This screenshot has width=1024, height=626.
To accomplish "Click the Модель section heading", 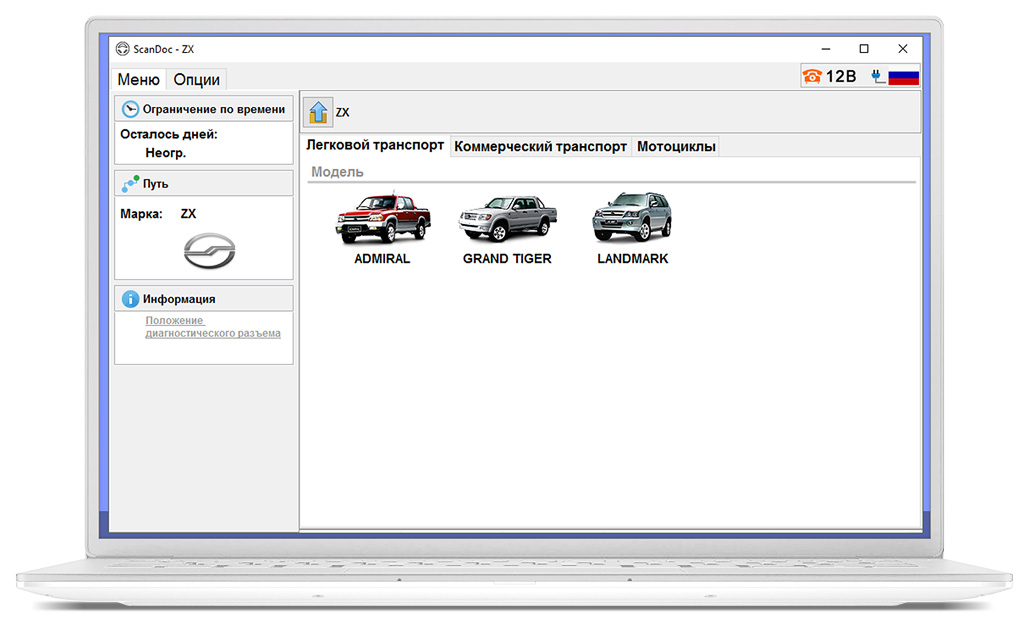I will (337, 172).
